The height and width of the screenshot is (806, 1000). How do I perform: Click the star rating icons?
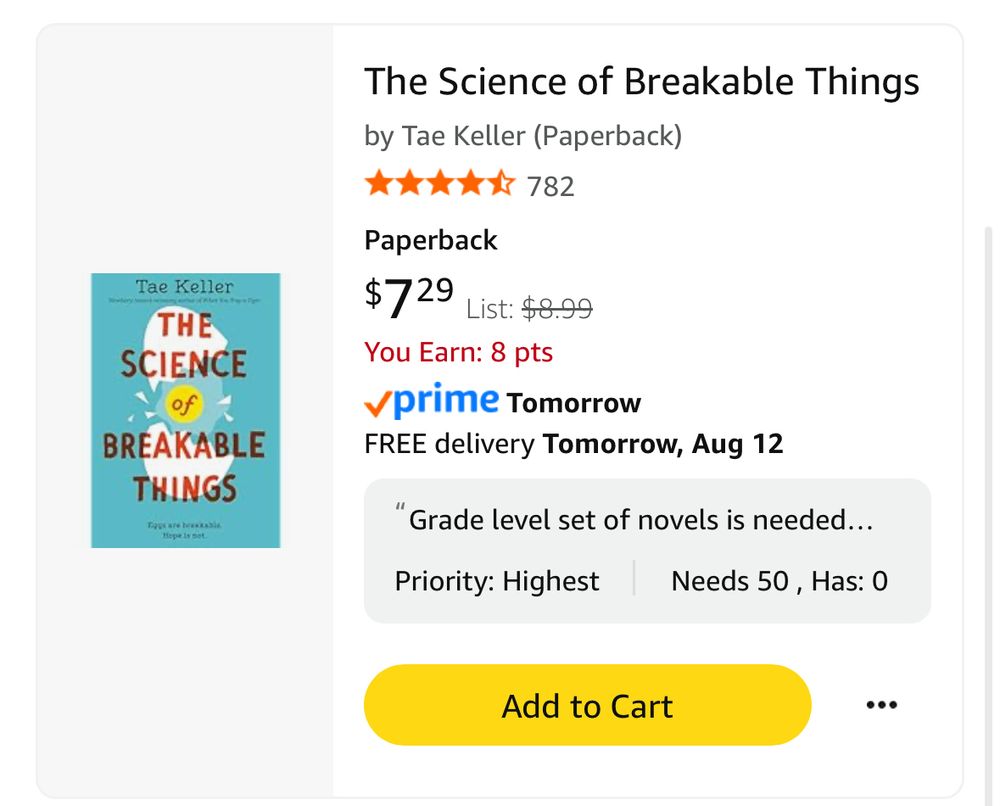pos(439,184)
